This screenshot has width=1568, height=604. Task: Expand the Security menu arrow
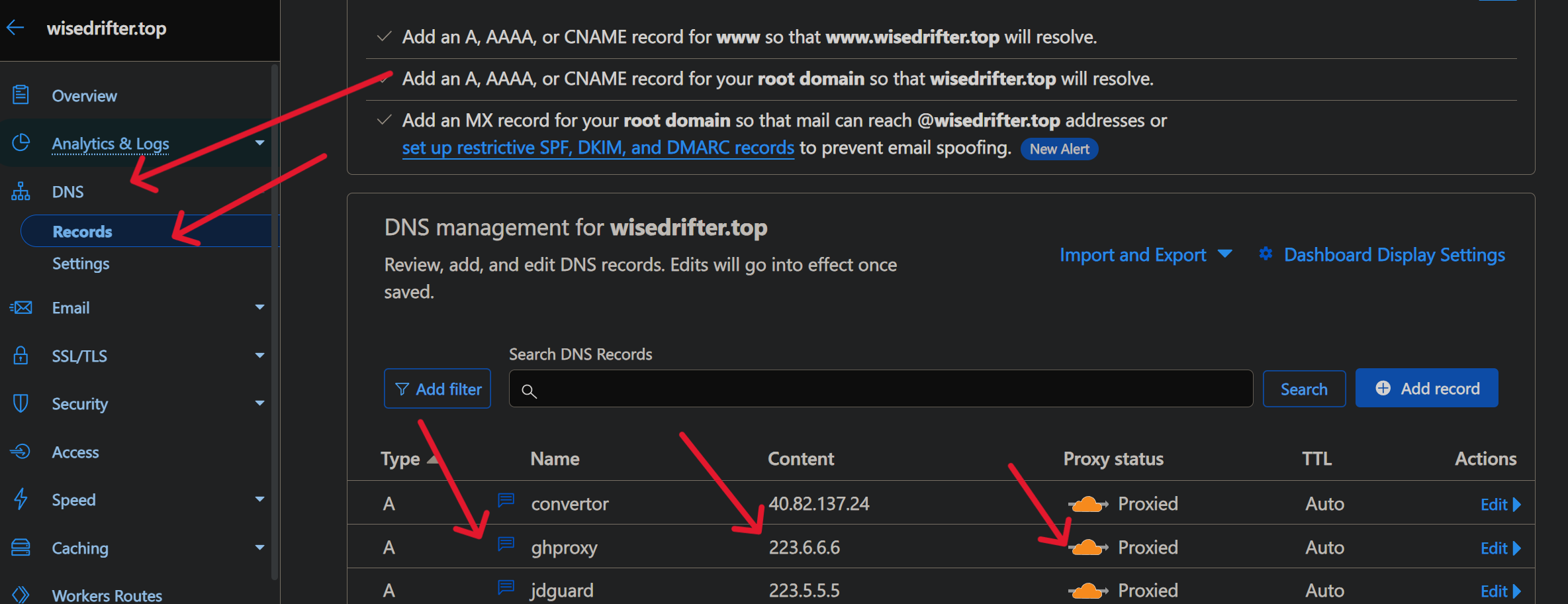(259, 403)
